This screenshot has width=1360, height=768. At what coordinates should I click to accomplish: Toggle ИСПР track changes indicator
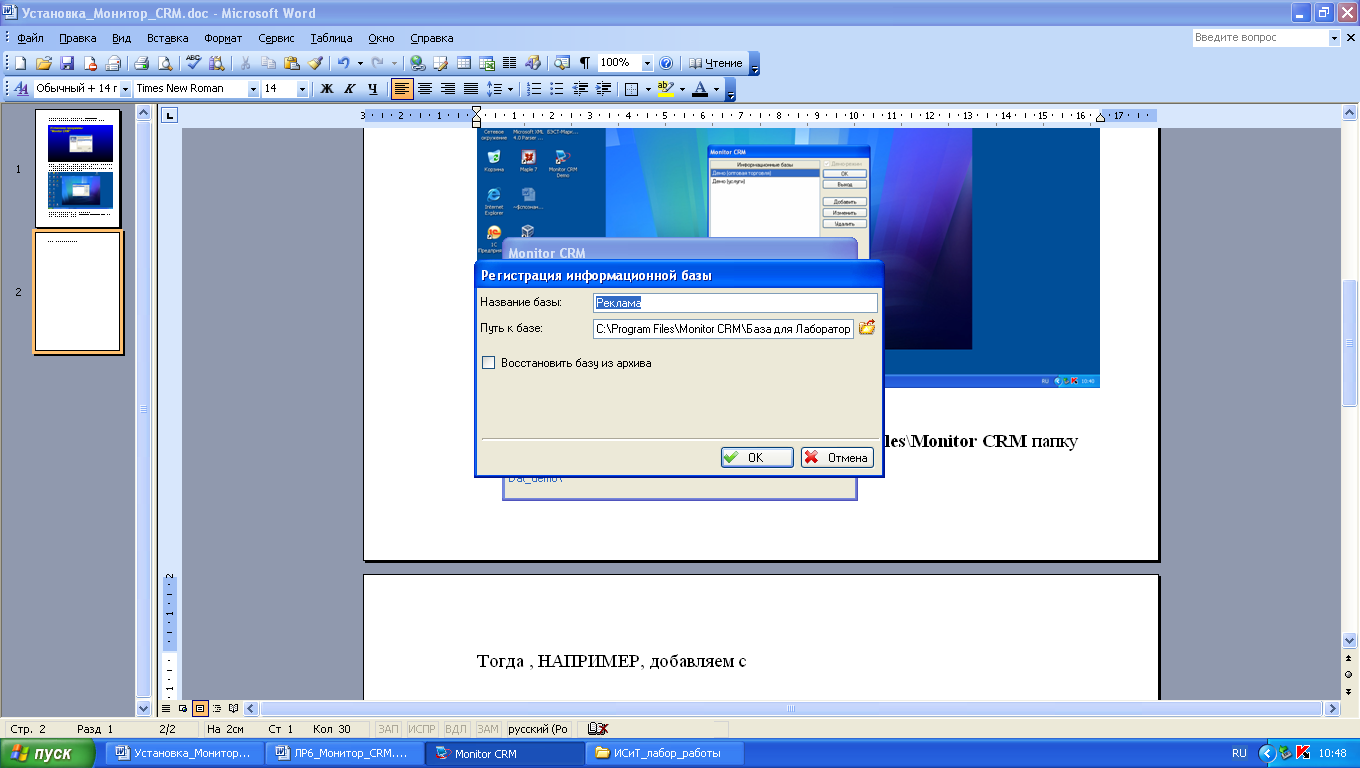[x=423, y=729]
